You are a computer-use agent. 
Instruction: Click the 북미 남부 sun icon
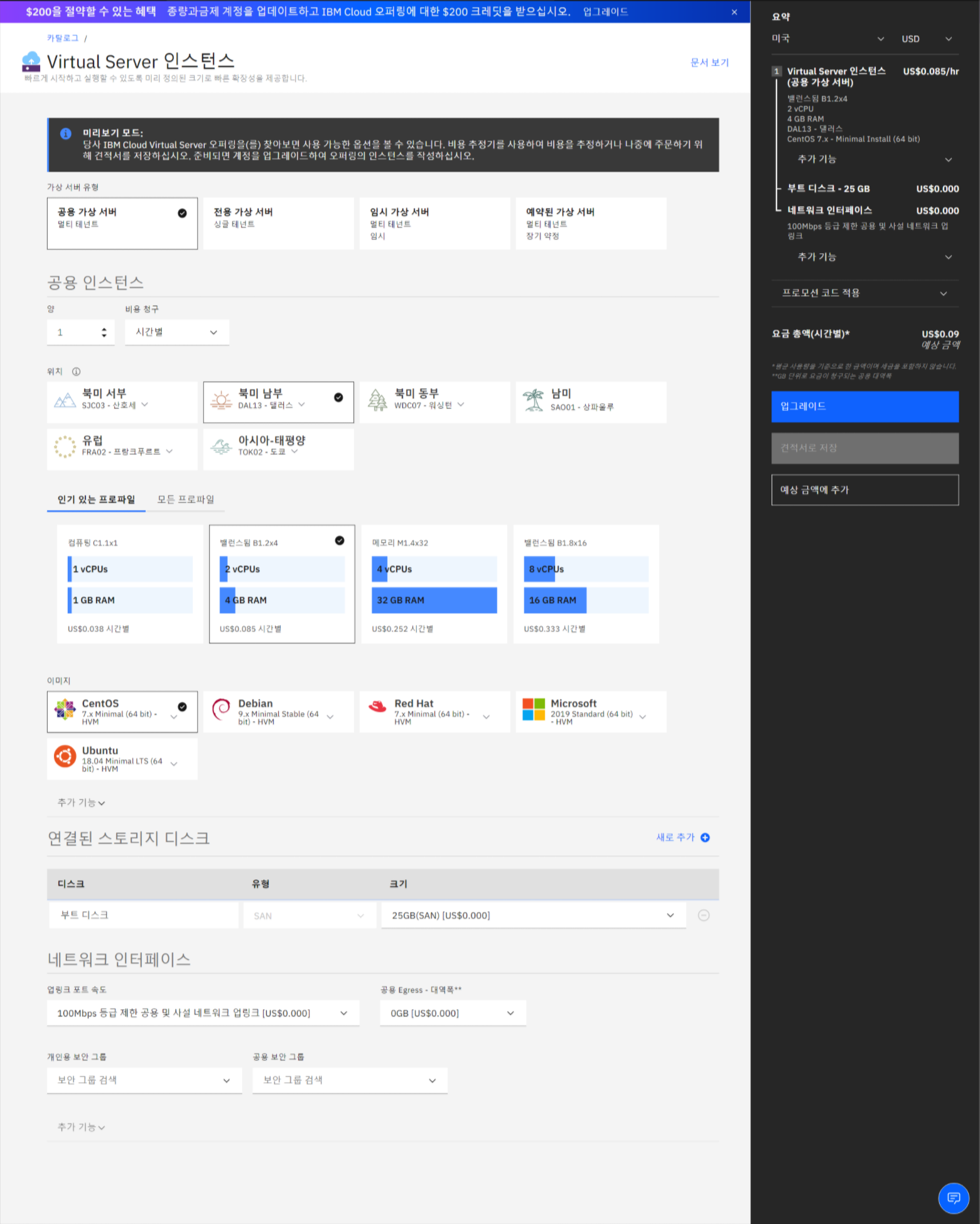coord(221,400)
